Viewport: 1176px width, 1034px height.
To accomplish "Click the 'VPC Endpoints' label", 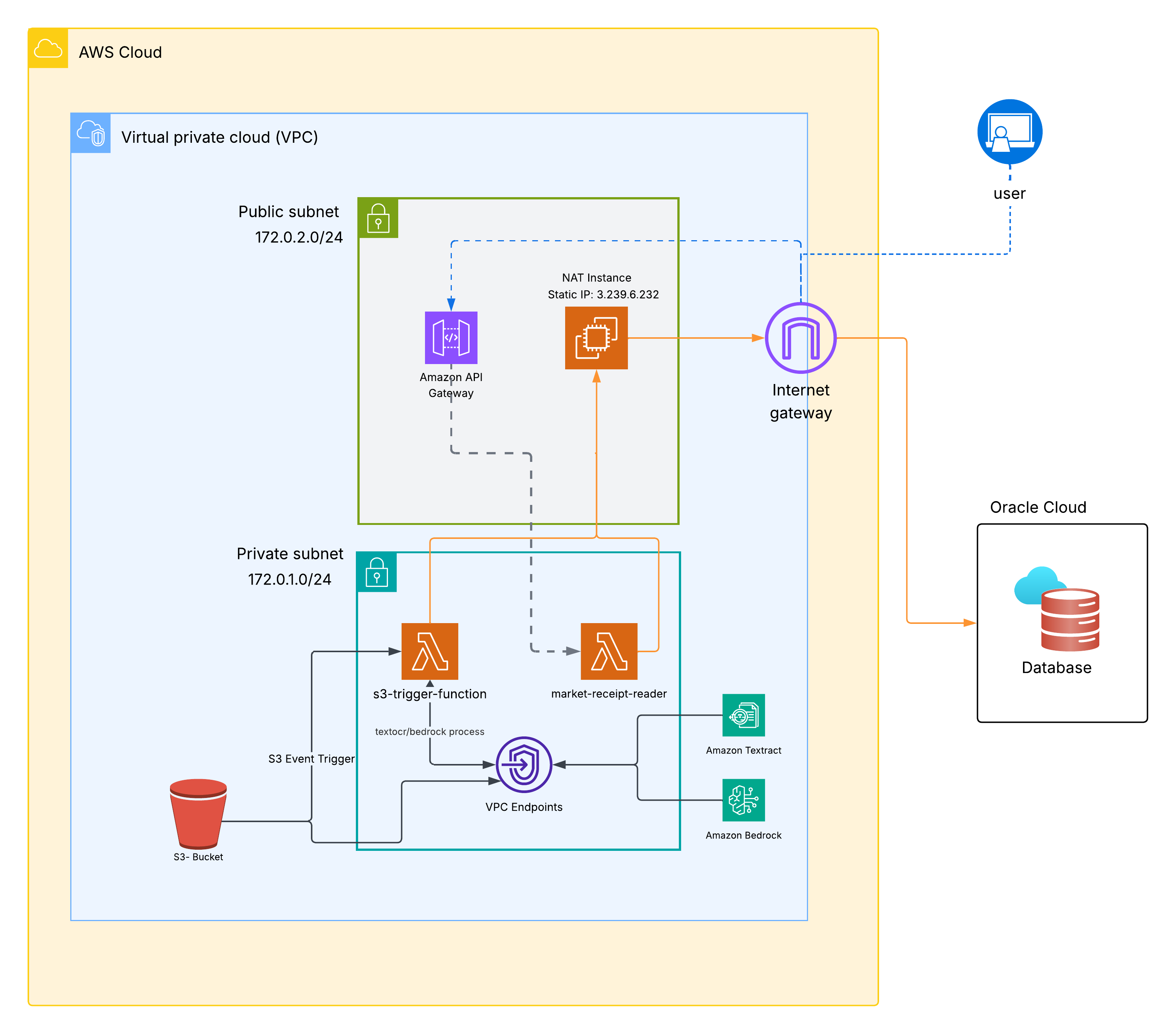I will click(524, 807).
